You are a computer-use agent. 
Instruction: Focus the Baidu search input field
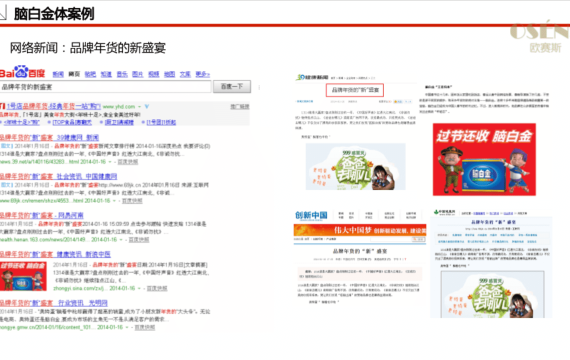[105, 87]
